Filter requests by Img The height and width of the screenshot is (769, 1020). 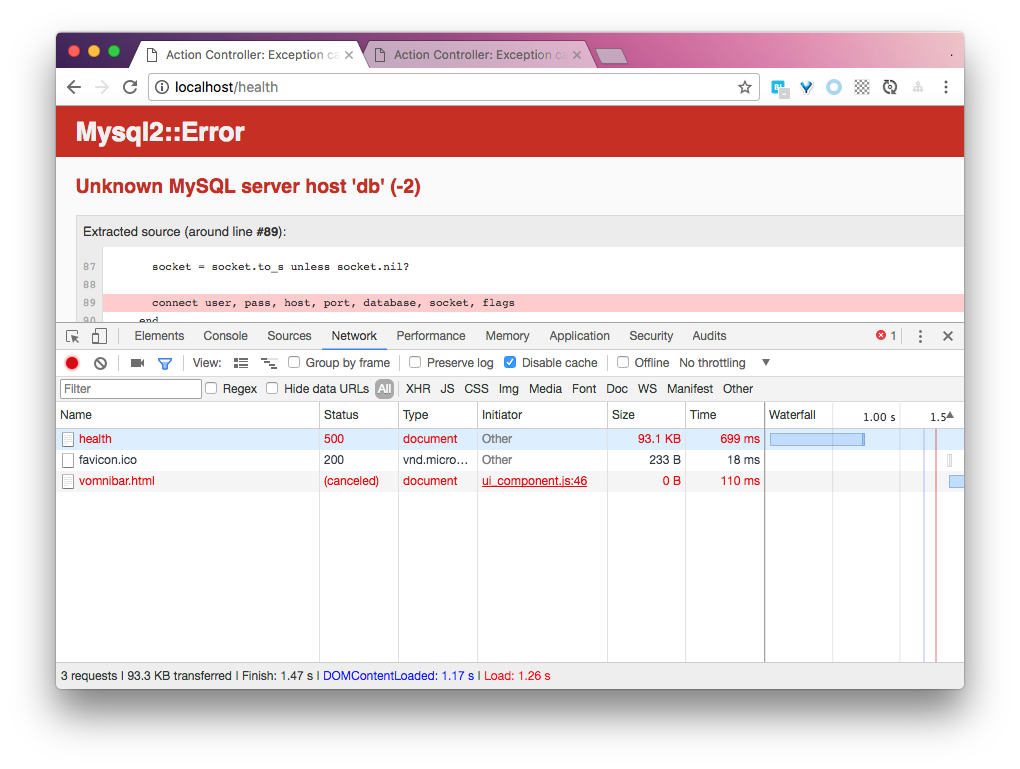point(509,389)
